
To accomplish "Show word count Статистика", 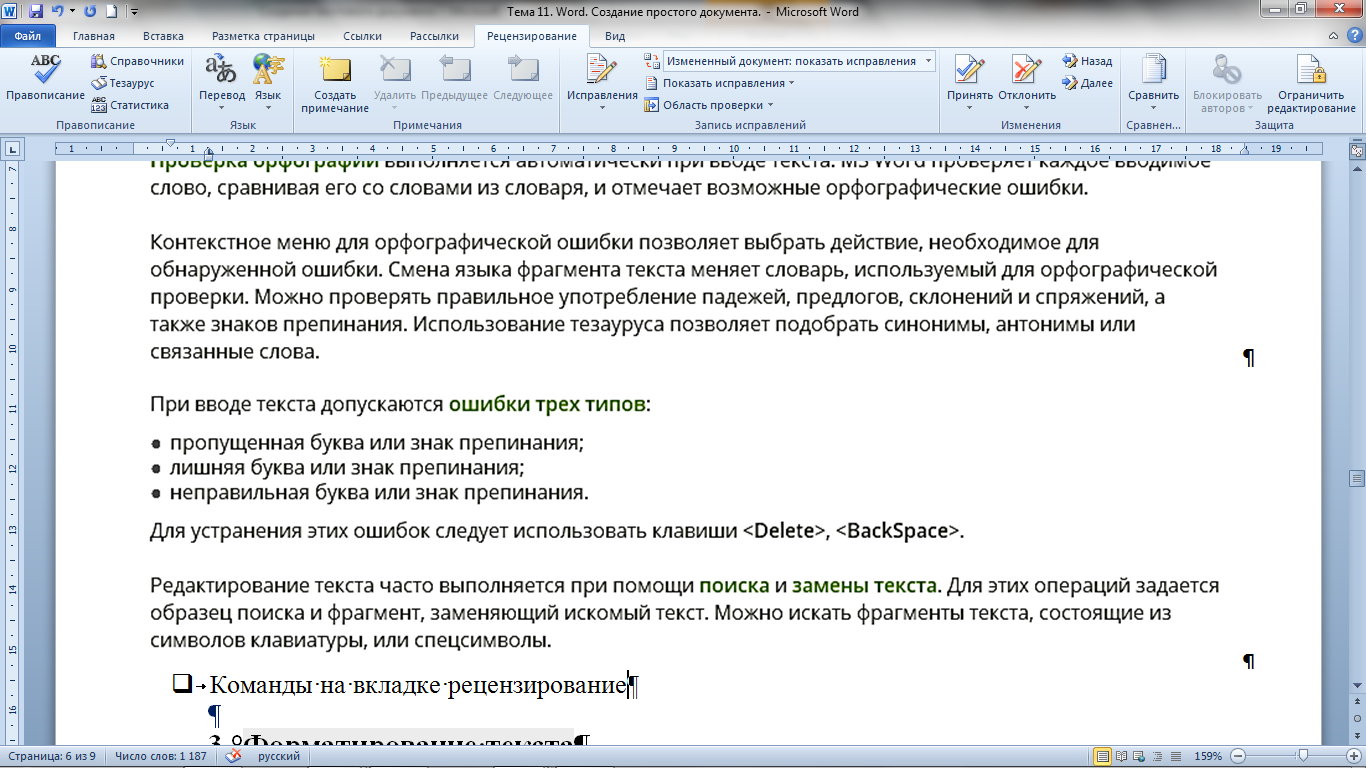I will point(129,105).
